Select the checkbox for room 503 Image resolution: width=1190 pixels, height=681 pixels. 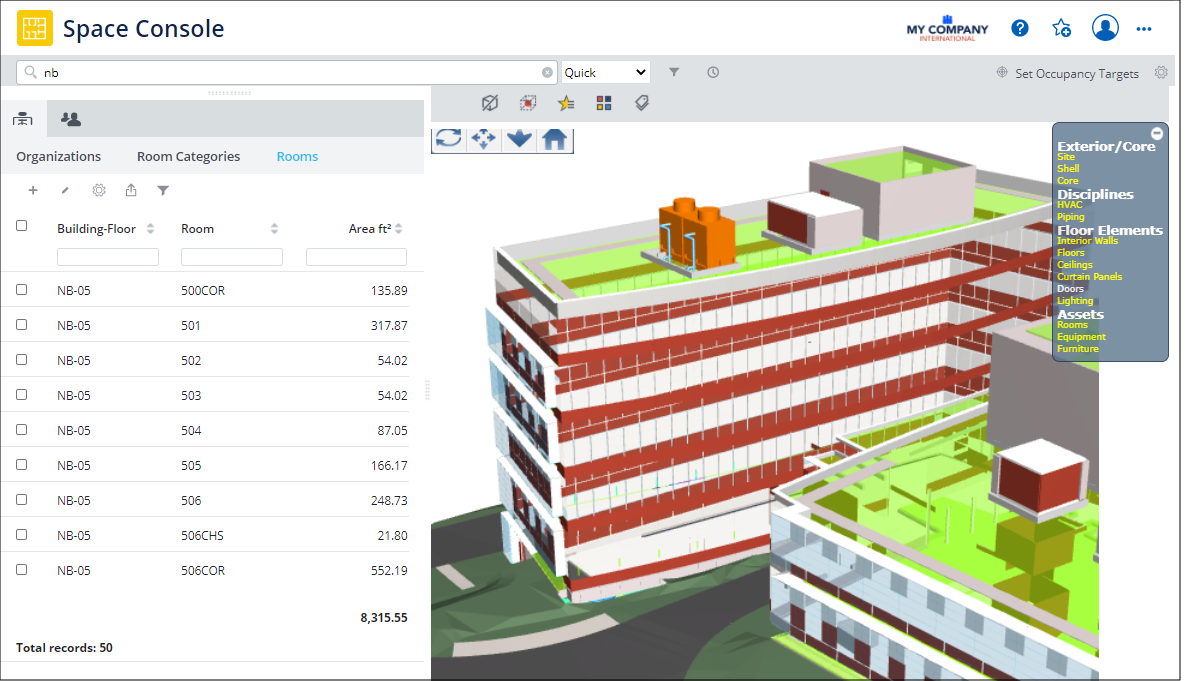(22, 395)
